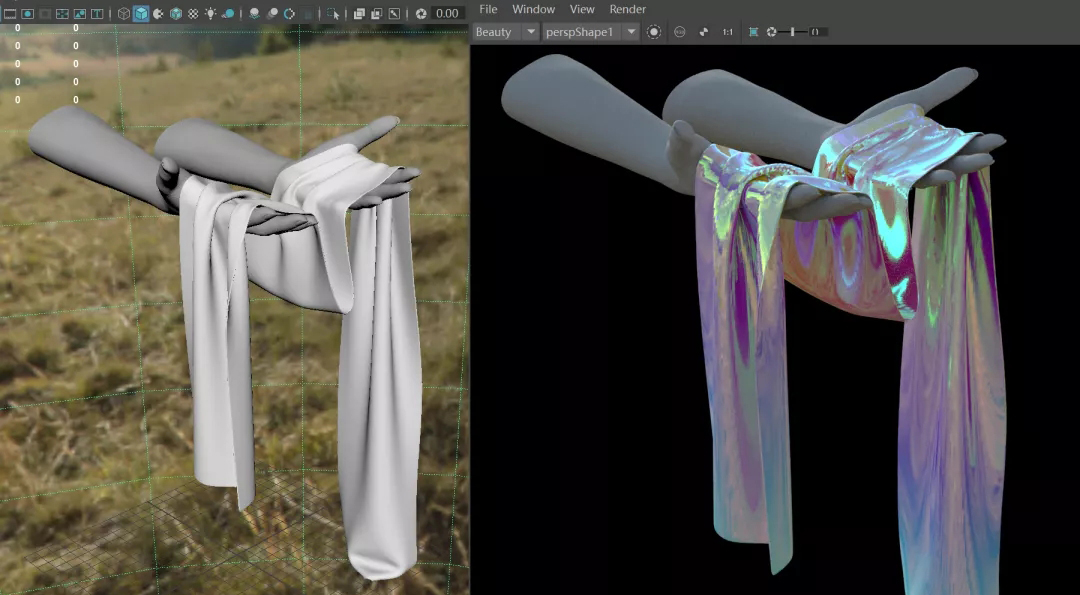Screen dimensions: 1080x595
Task: Toggle the safe title T icon
Action: tap(97, 13)
